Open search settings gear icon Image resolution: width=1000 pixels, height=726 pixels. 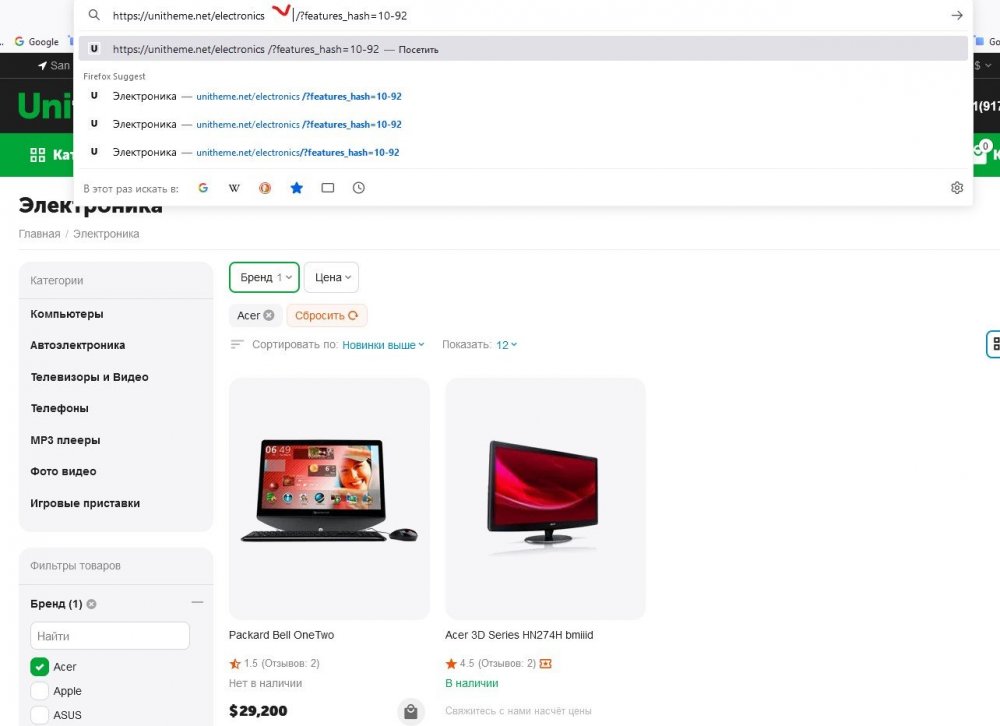(x=956, y=188)
